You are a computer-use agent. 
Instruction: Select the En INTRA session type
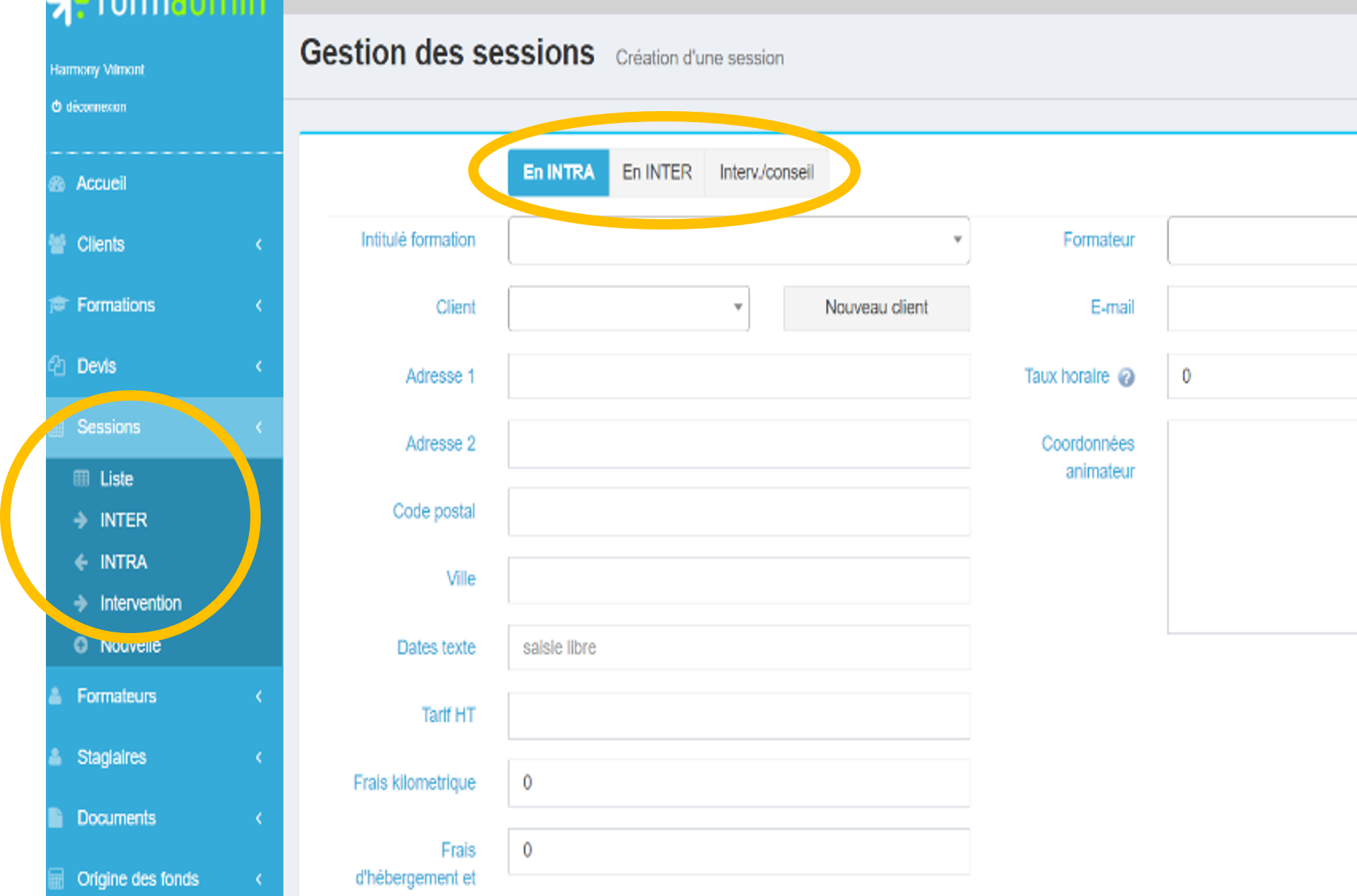[559, 173]
